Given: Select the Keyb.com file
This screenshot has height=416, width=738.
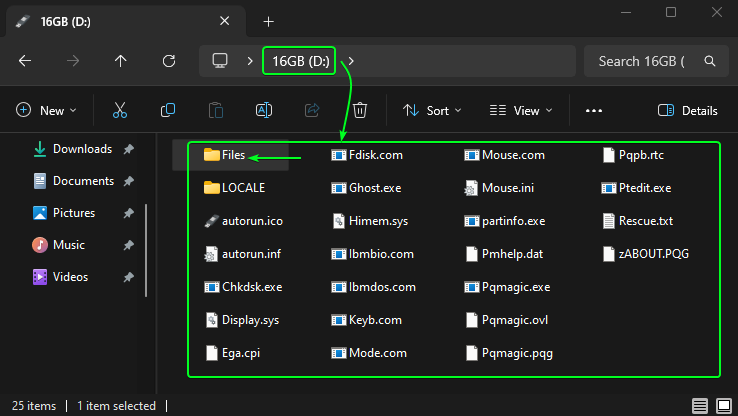Looking at the screenshot, I should 367,320.
